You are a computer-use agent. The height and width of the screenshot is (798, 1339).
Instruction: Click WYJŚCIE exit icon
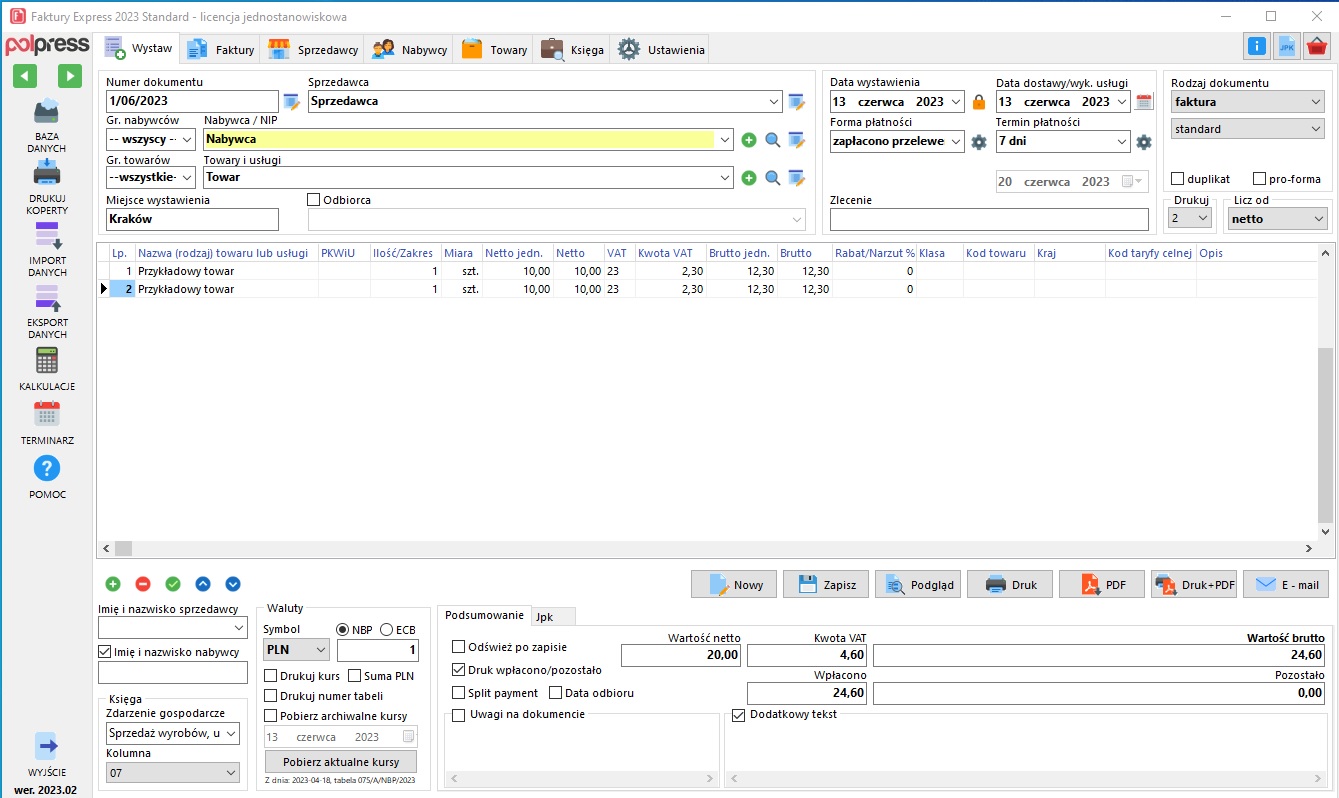coord(46,745)
